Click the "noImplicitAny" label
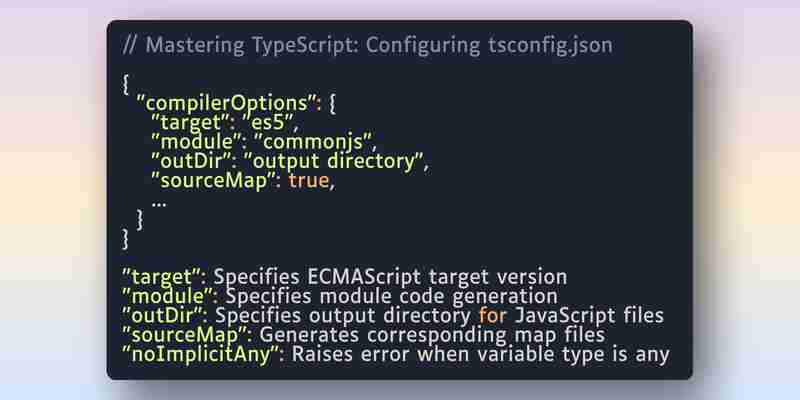Viewport: 800px width, 400px height. (x=203, y=355)
